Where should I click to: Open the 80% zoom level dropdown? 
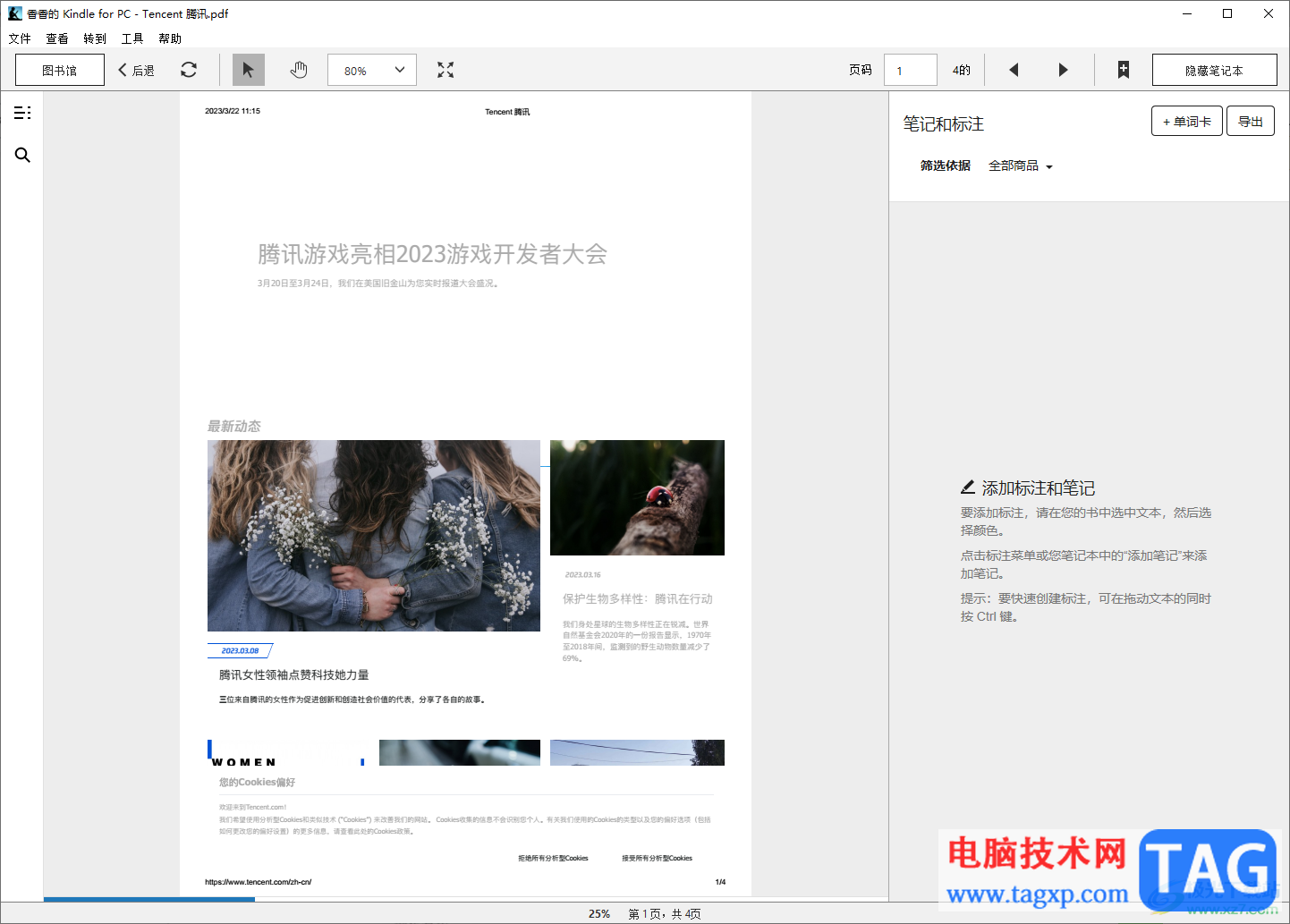coord(372,70)
